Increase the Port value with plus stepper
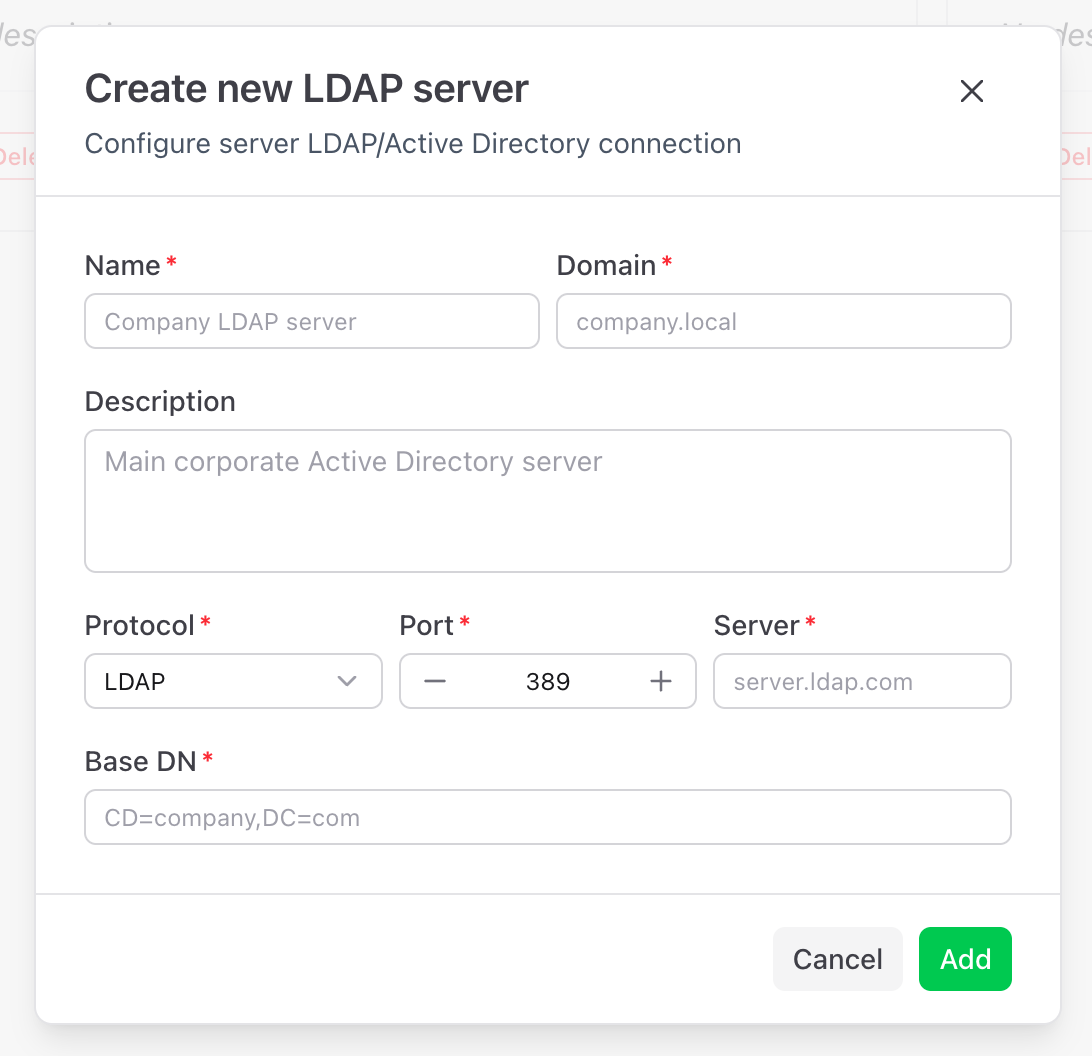 click(660, 681)
